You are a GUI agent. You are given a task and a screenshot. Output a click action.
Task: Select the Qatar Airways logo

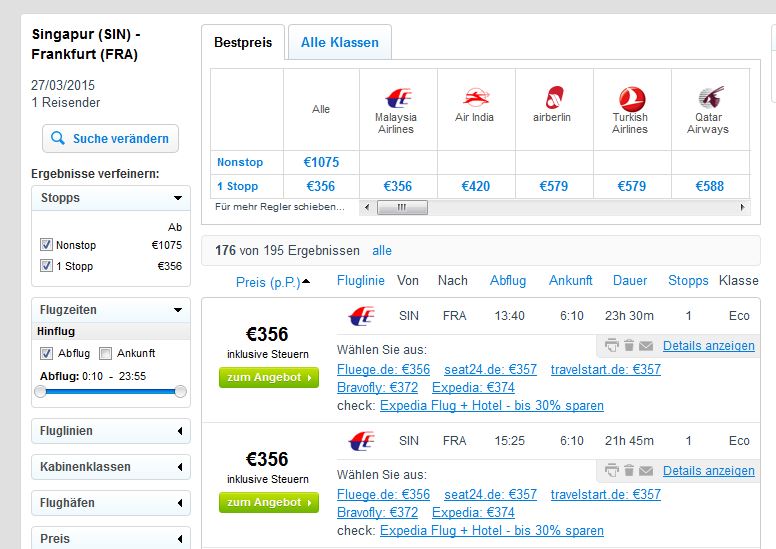(711, 97)
